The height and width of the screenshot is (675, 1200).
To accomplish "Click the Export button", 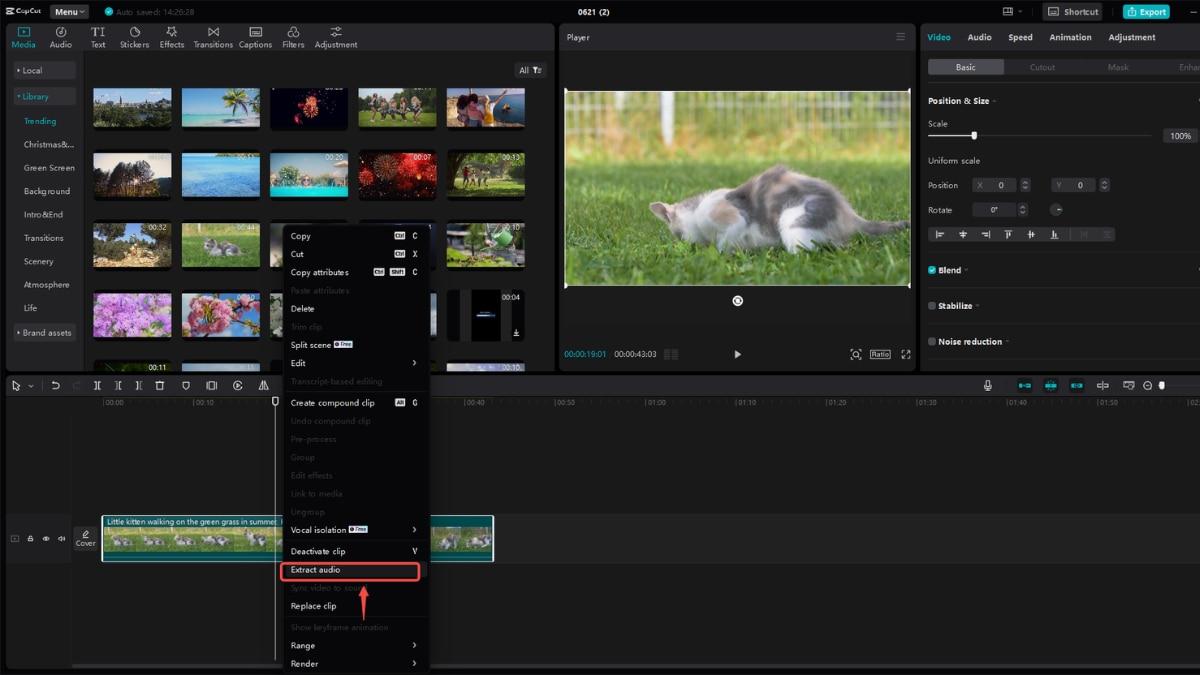I will click(x=1145, y=12).
